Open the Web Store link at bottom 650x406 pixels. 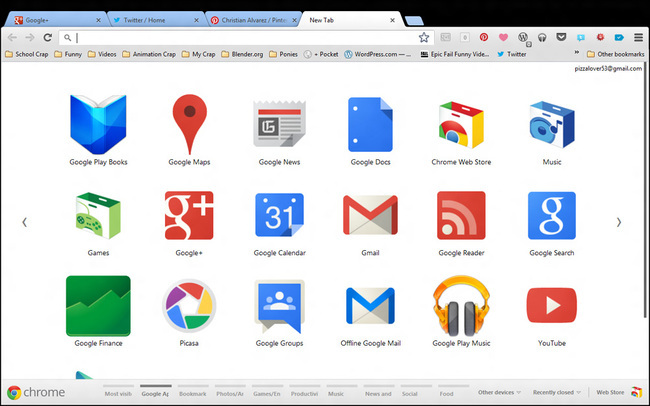[619, 392]
